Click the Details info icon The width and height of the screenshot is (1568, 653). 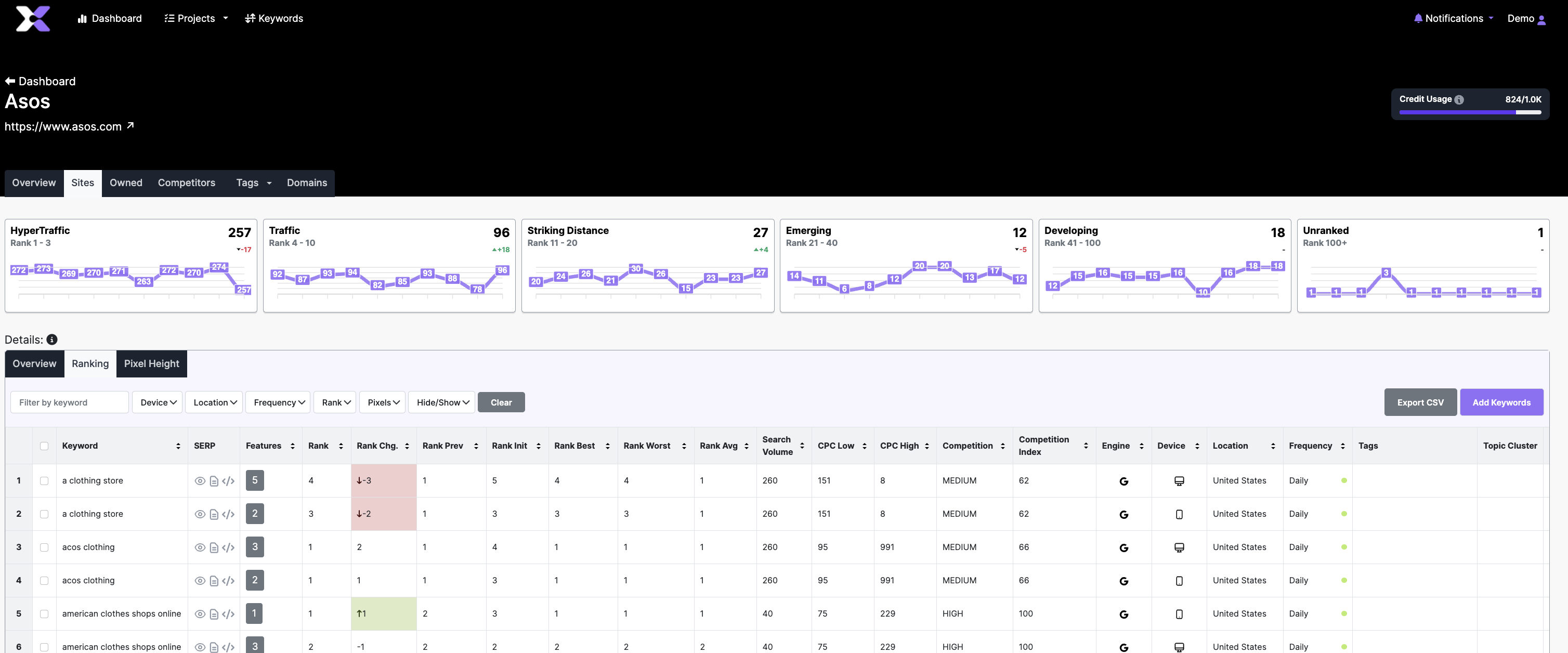click(52, 339)
